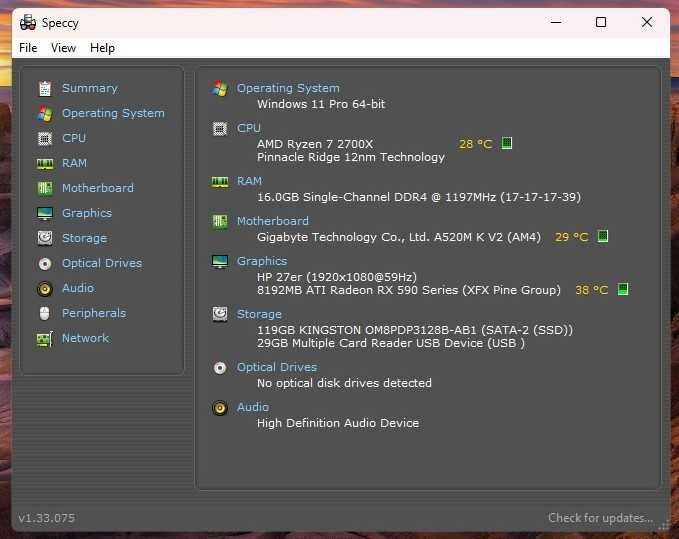Viewport: 679px width, 539px height.
Task: Go to the RAM section in sidebar
Action: [x=74, y=163]
